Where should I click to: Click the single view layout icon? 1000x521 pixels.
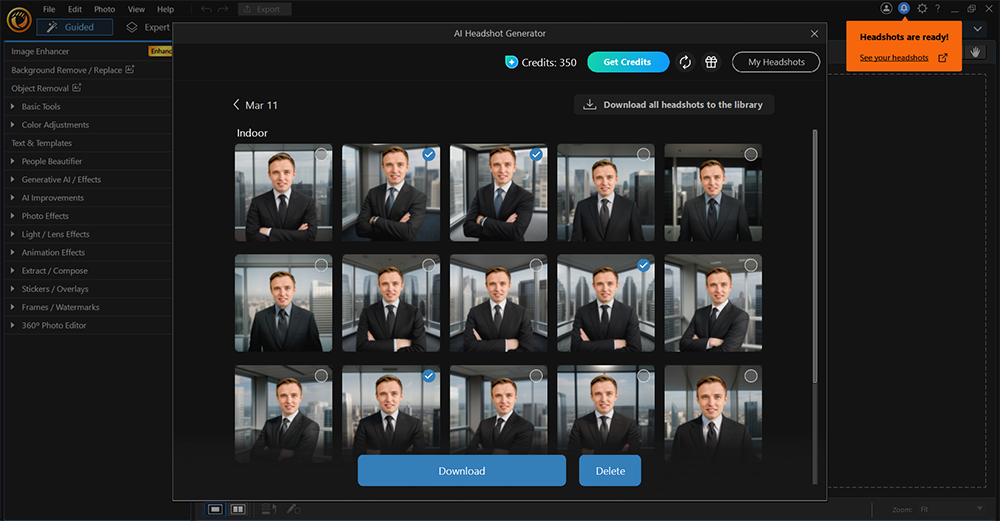point(215,509)
